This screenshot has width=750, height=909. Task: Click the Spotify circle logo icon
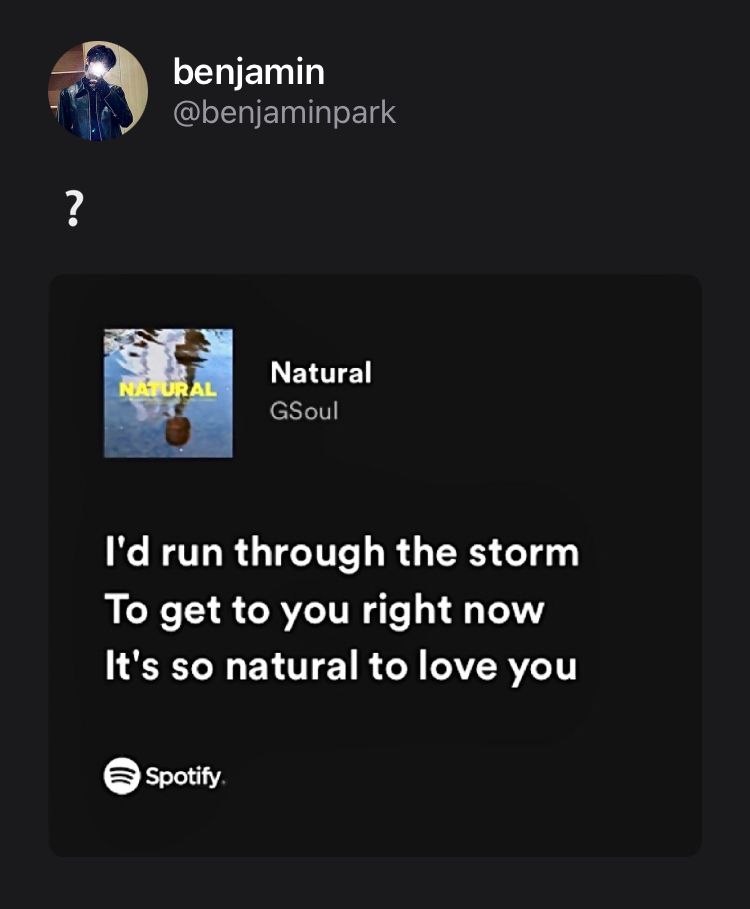click(122, 775)
